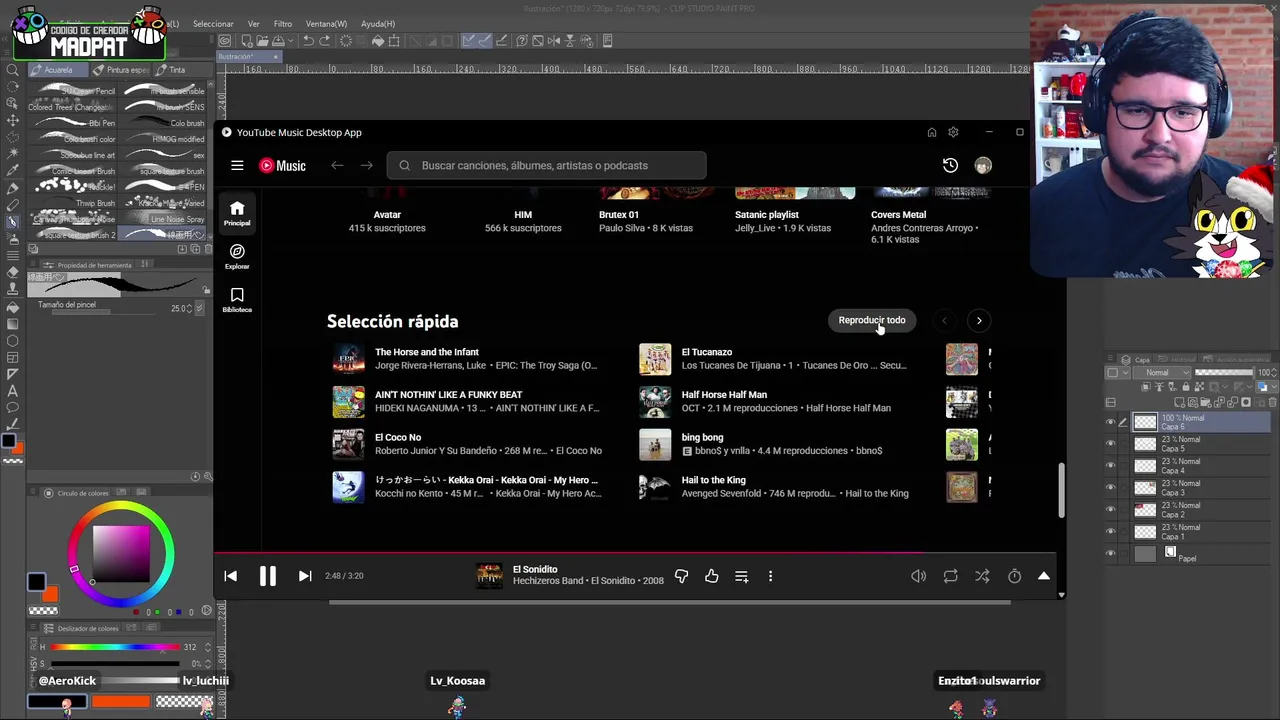
Task: Click YouTube Music vertical scrollbar
Action: point(1061,490)
